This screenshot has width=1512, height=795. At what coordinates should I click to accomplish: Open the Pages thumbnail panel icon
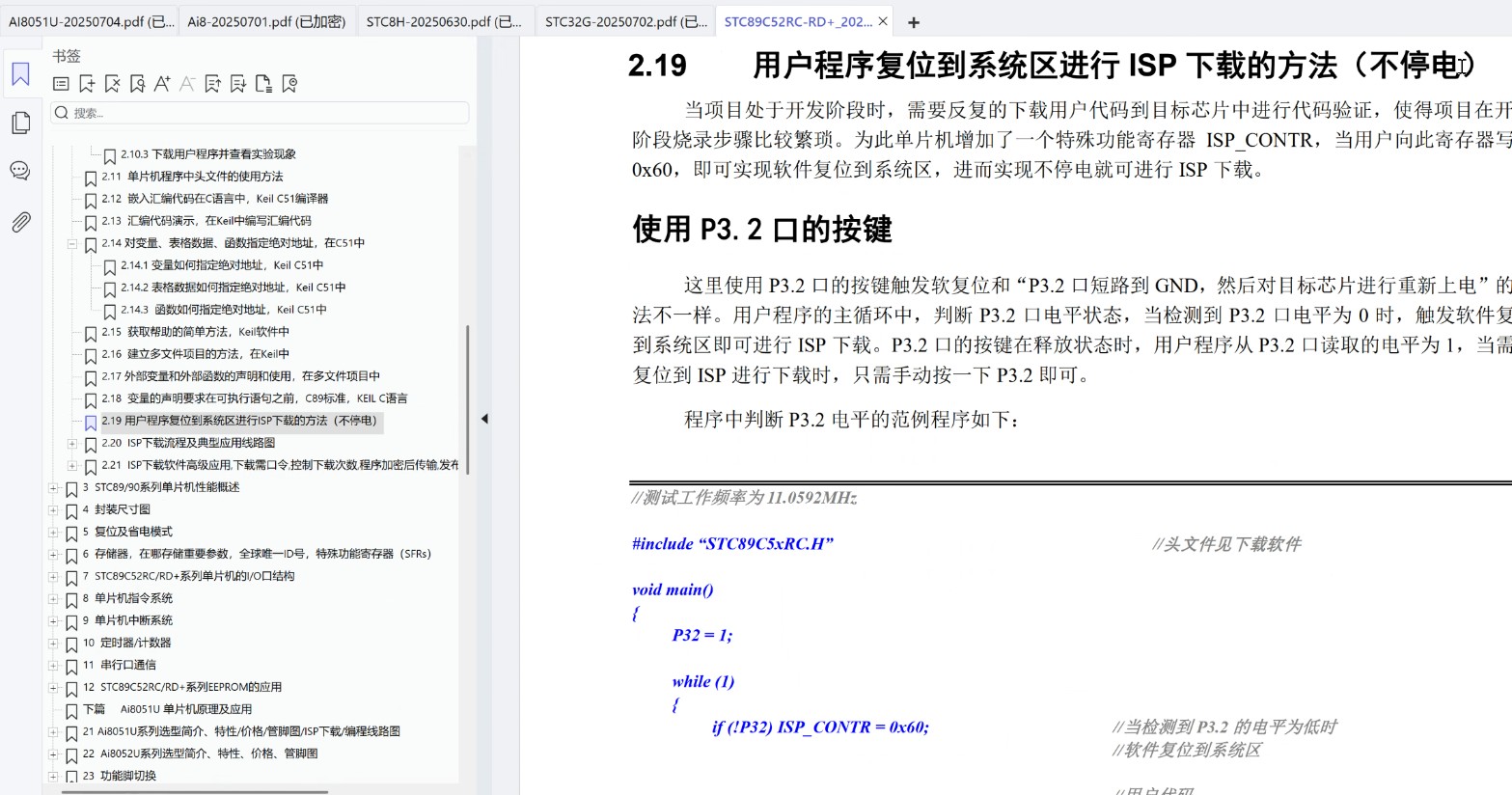[20, 123]
